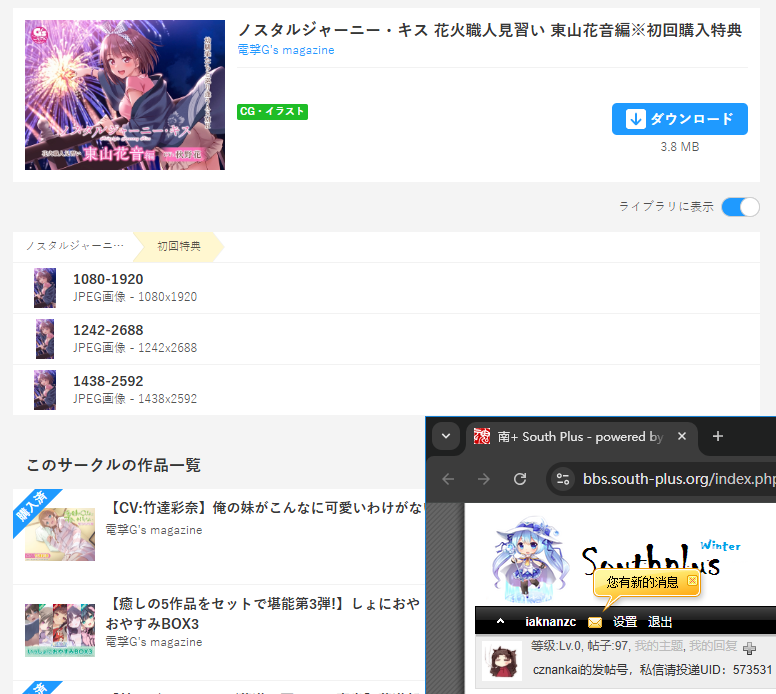776x694 pixels.
Task: Open the 1080-1920 JPEG file row
Action: [386, 288]
